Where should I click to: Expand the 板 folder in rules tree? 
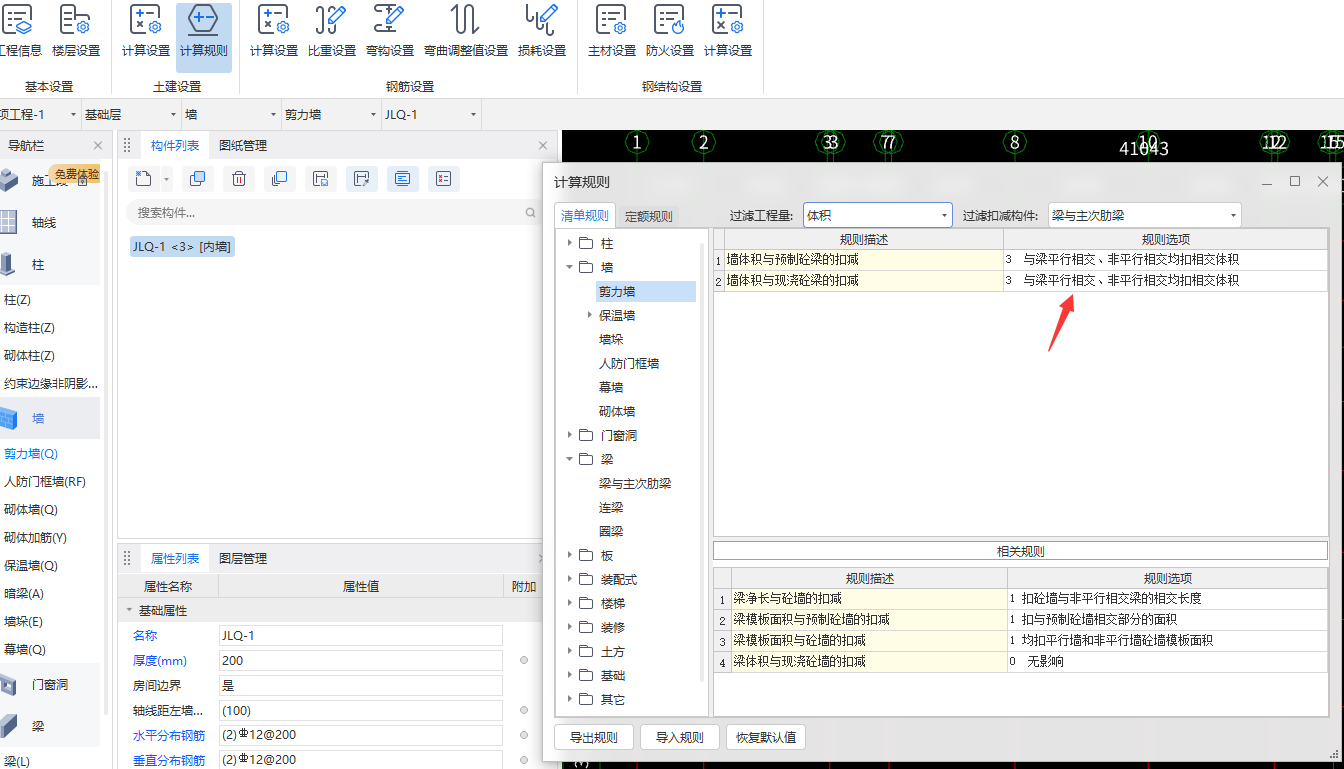570,555
